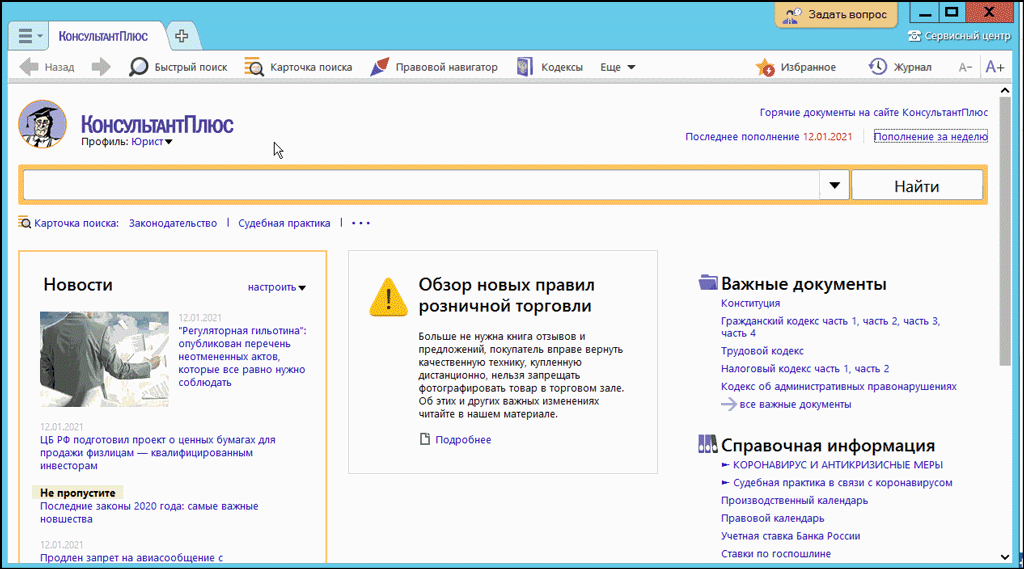Click the Найти search button
This screenshot has width=1024, height=569.
pos(917,186)
